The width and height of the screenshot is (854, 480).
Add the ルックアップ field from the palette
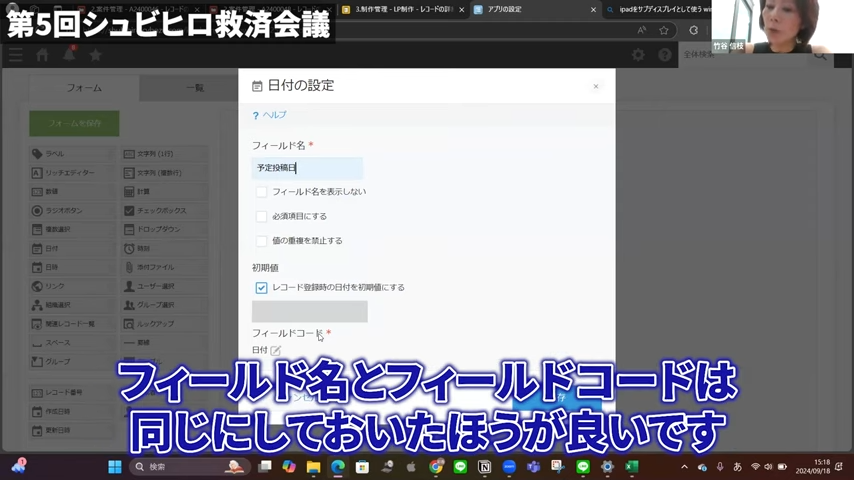[164, 324]
